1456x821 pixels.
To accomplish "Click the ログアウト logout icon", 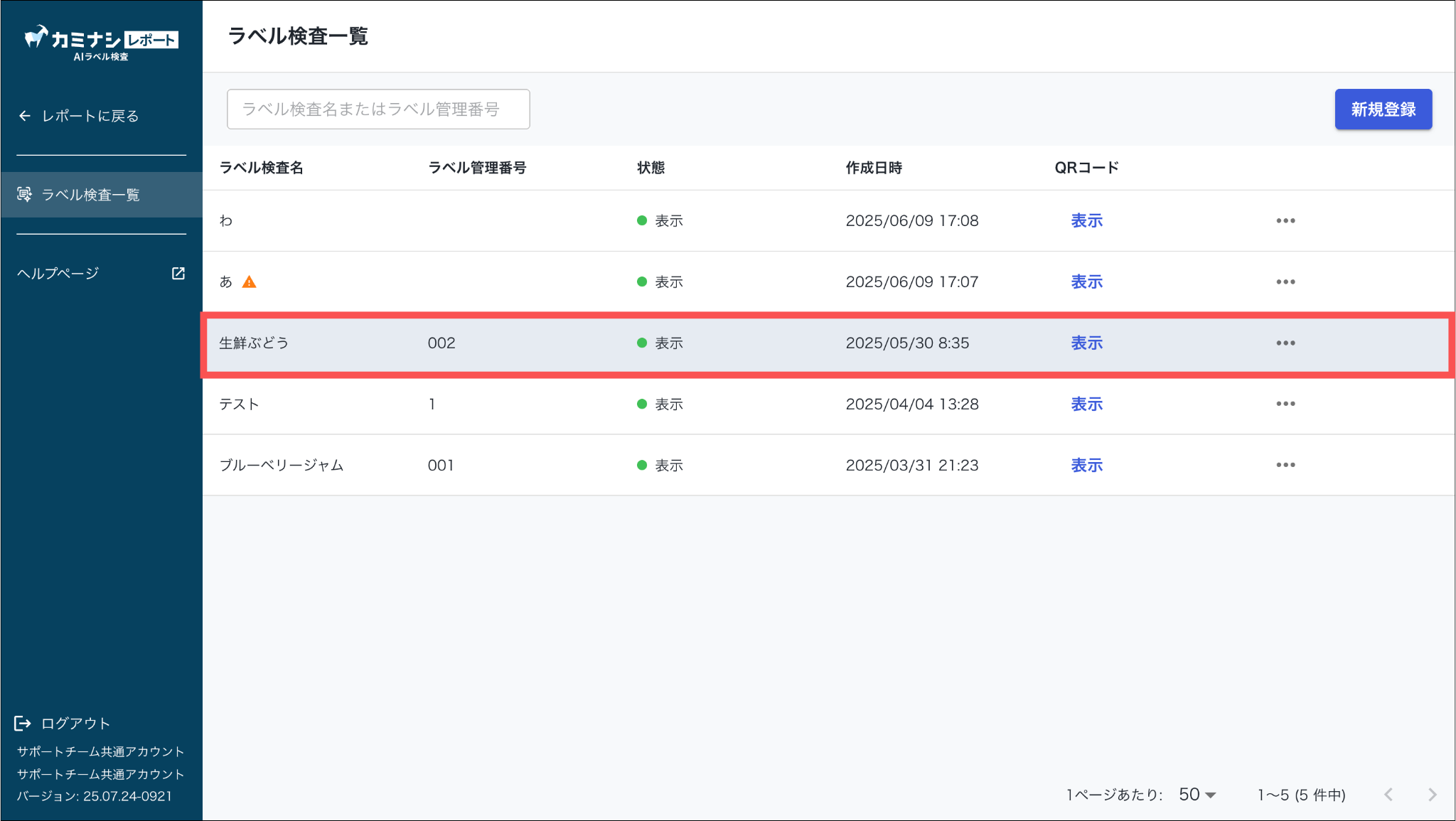I will tap(23, 724).
